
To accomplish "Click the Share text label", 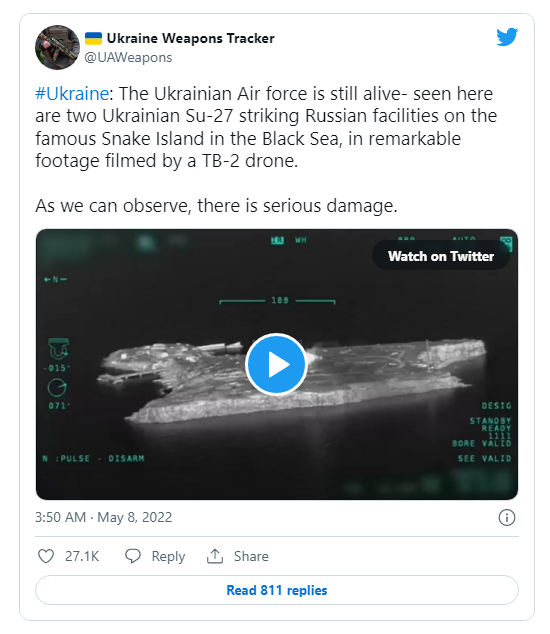I will 251,556.
